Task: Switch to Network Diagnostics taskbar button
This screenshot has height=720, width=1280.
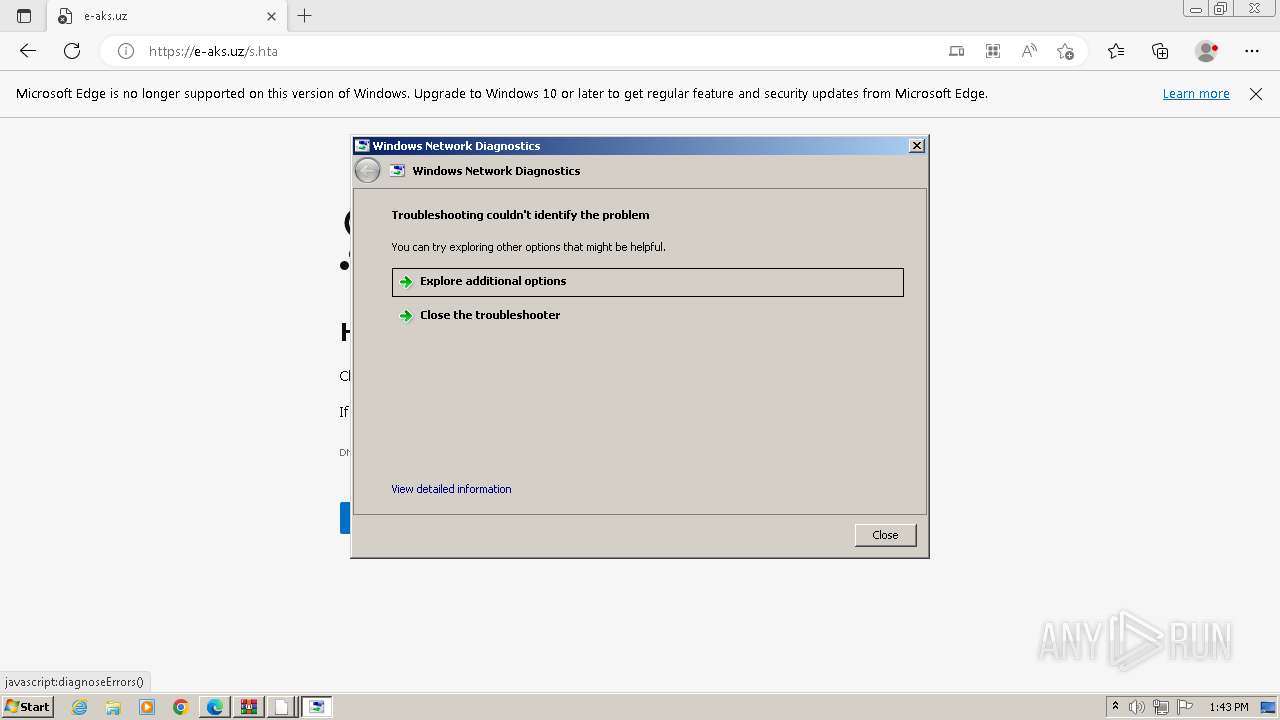Action: tap(317, 707)
